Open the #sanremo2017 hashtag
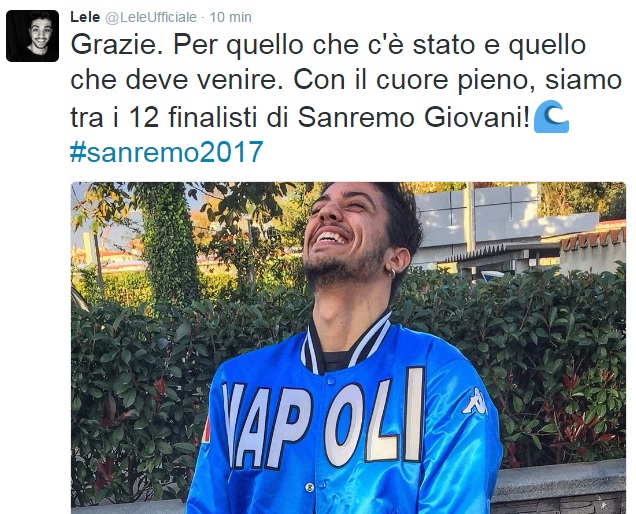This screenshot has width=636, height=514. [x=167, y=152]
